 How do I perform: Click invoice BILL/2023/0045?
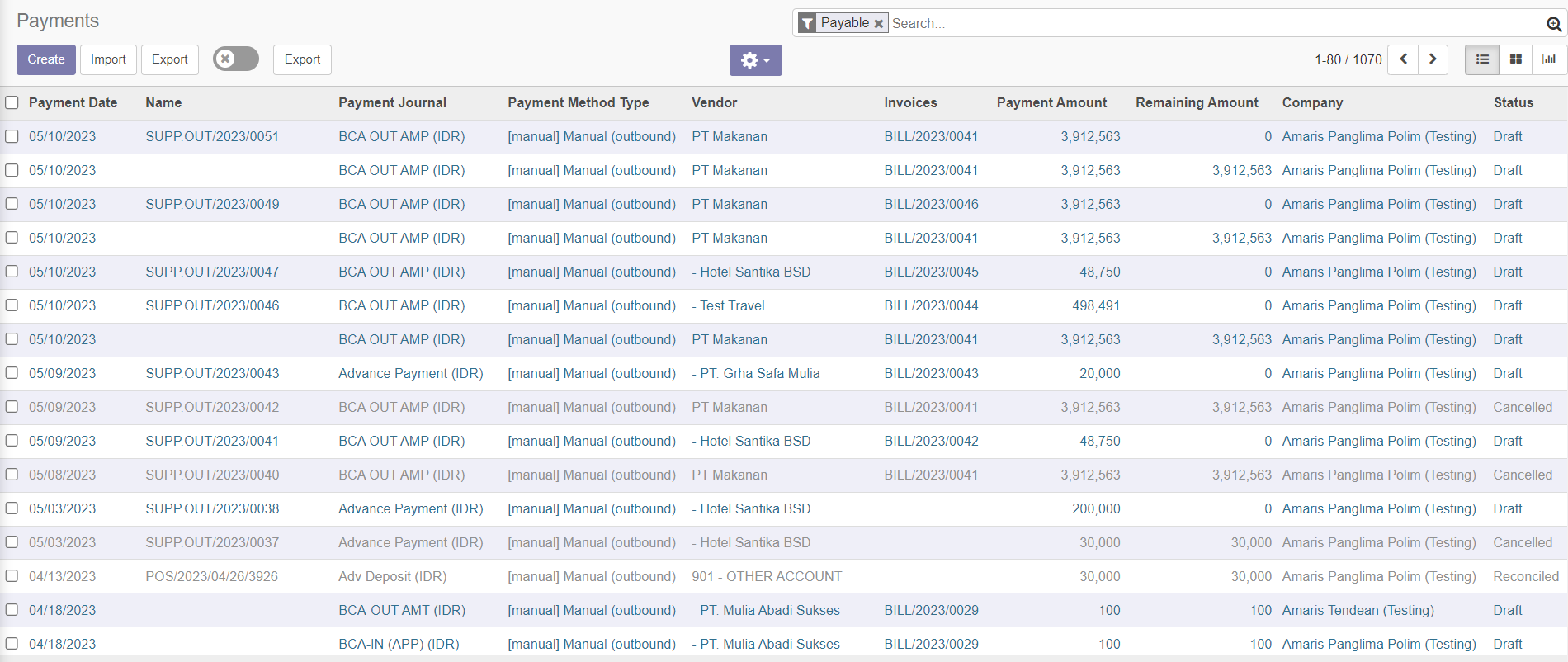931,272
